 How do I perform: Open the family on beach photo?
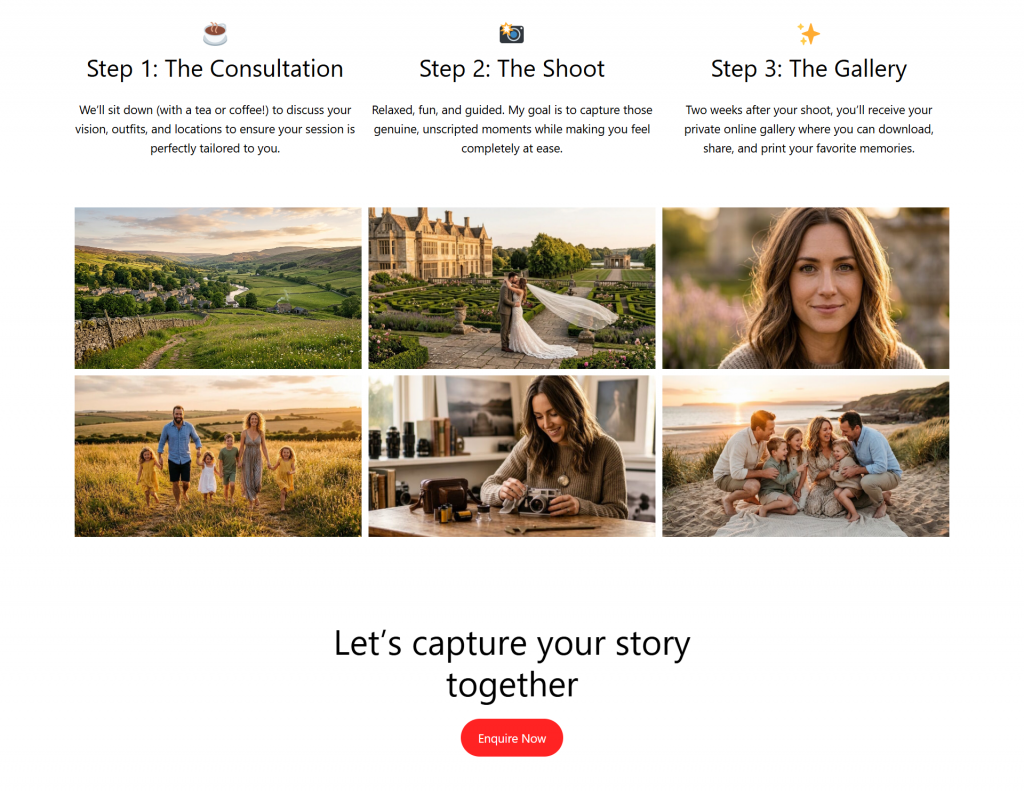806,456
